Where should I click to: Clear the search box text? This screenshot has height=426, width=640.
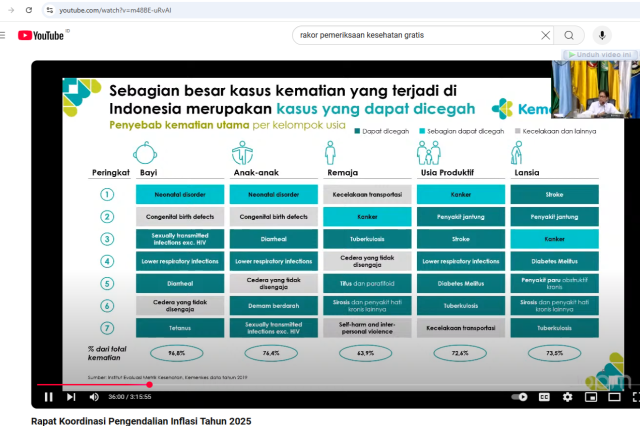tap(546, 35)
